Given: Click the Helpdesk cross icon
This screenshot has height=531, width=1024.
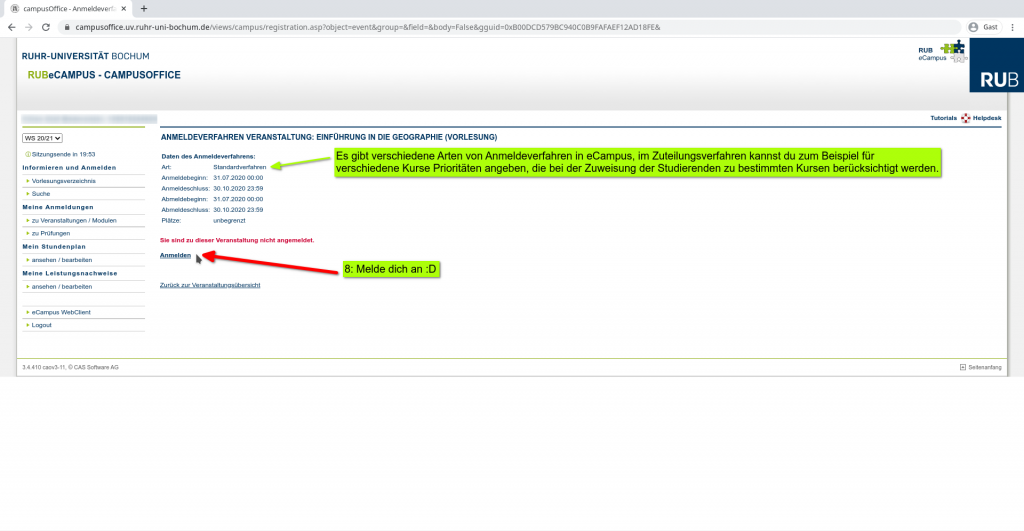Looking at the screenshot, I should pyautogui.click(x=965, y=118).
